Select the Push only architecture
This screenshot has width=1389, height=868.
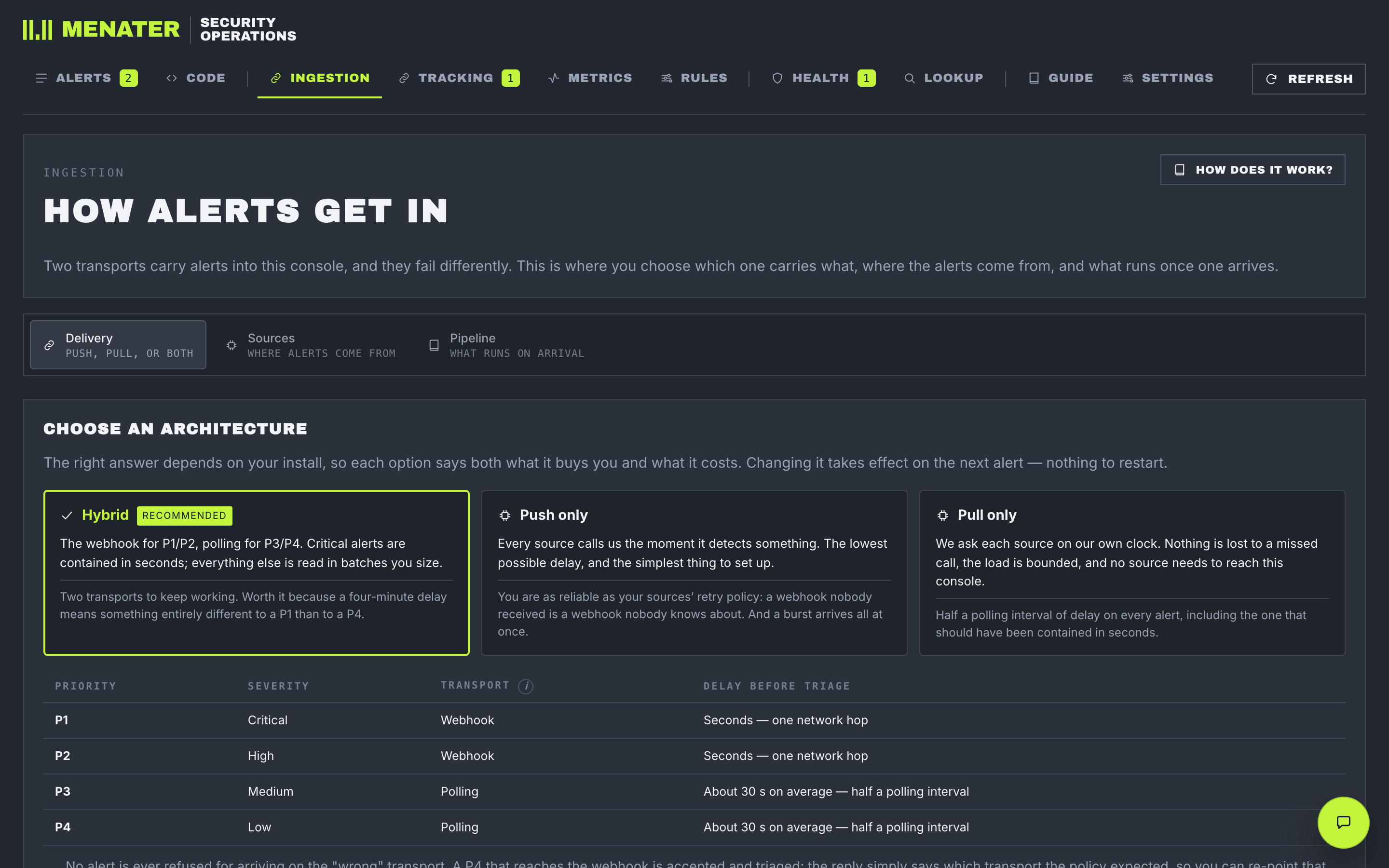(694, 572)
